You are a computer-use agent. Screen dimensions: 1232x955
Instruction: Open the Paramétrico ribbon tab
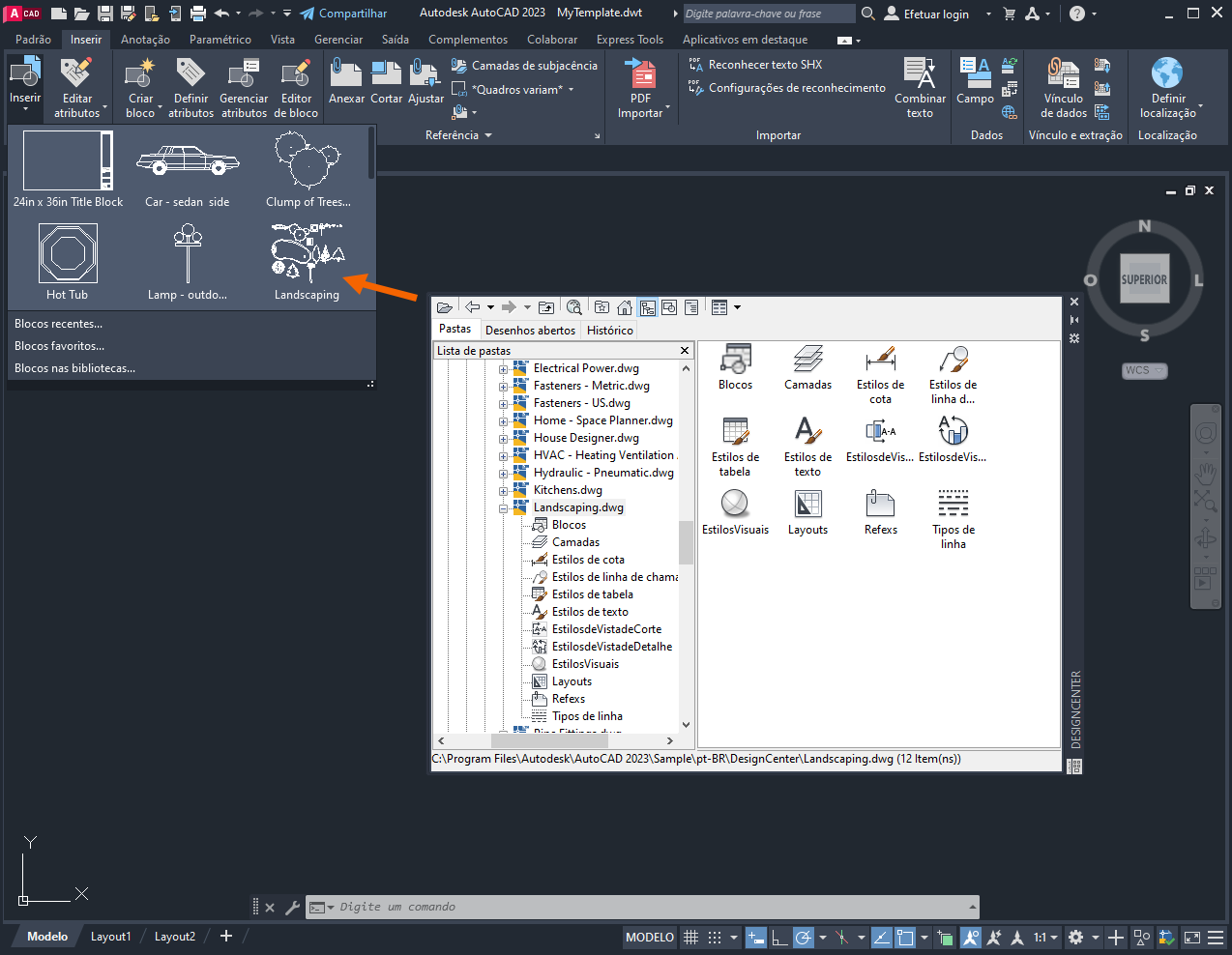click(220, 40)
